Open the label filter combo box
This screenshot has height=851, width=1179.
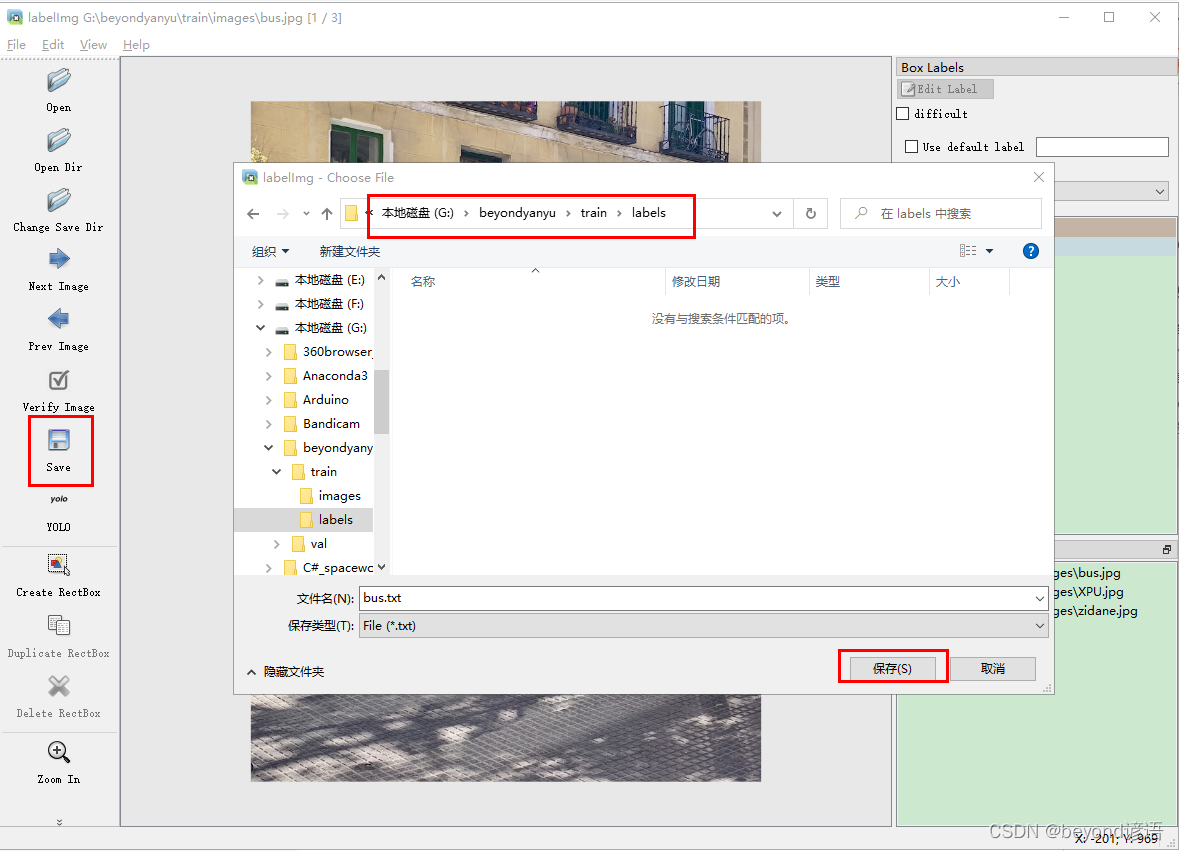pos(1111,191)
